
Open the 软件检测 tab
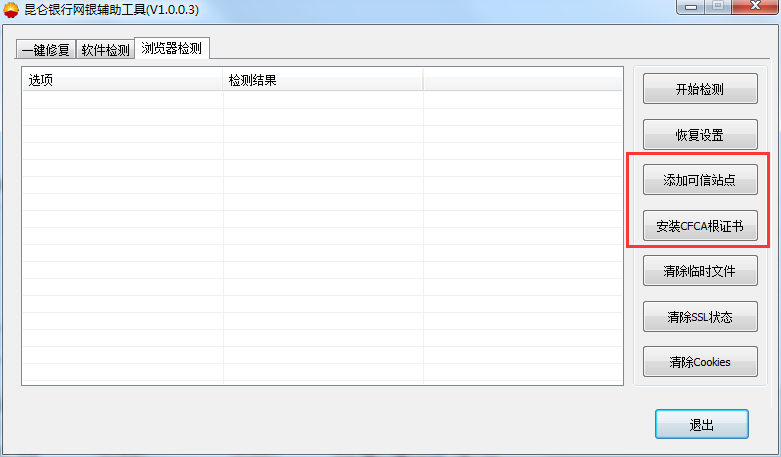(x=105, y=50)
